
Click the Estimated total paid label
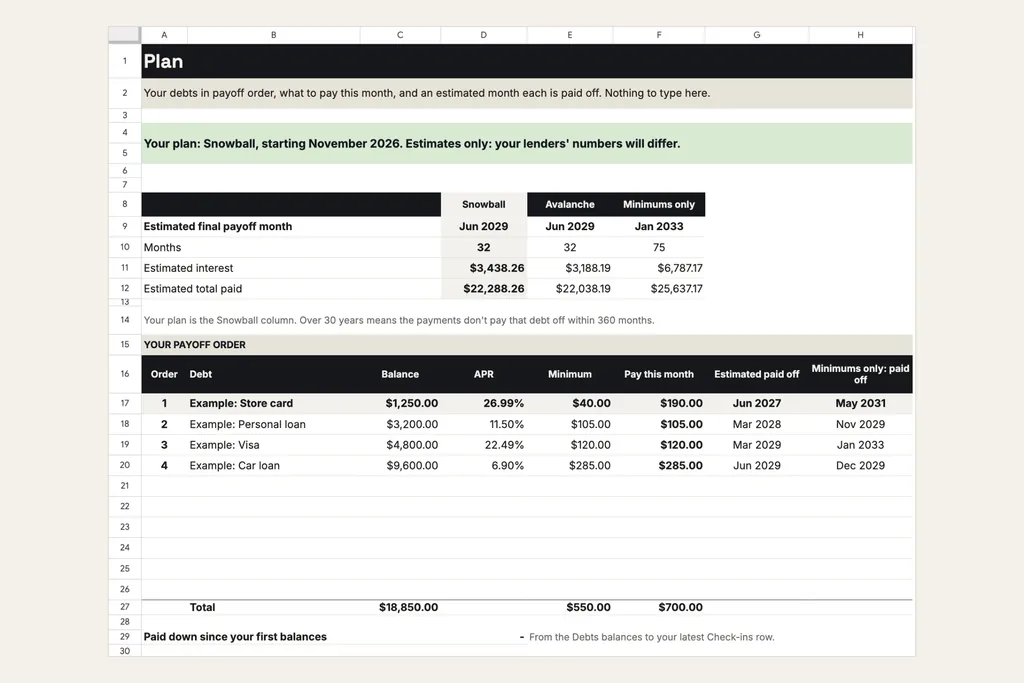193,289
